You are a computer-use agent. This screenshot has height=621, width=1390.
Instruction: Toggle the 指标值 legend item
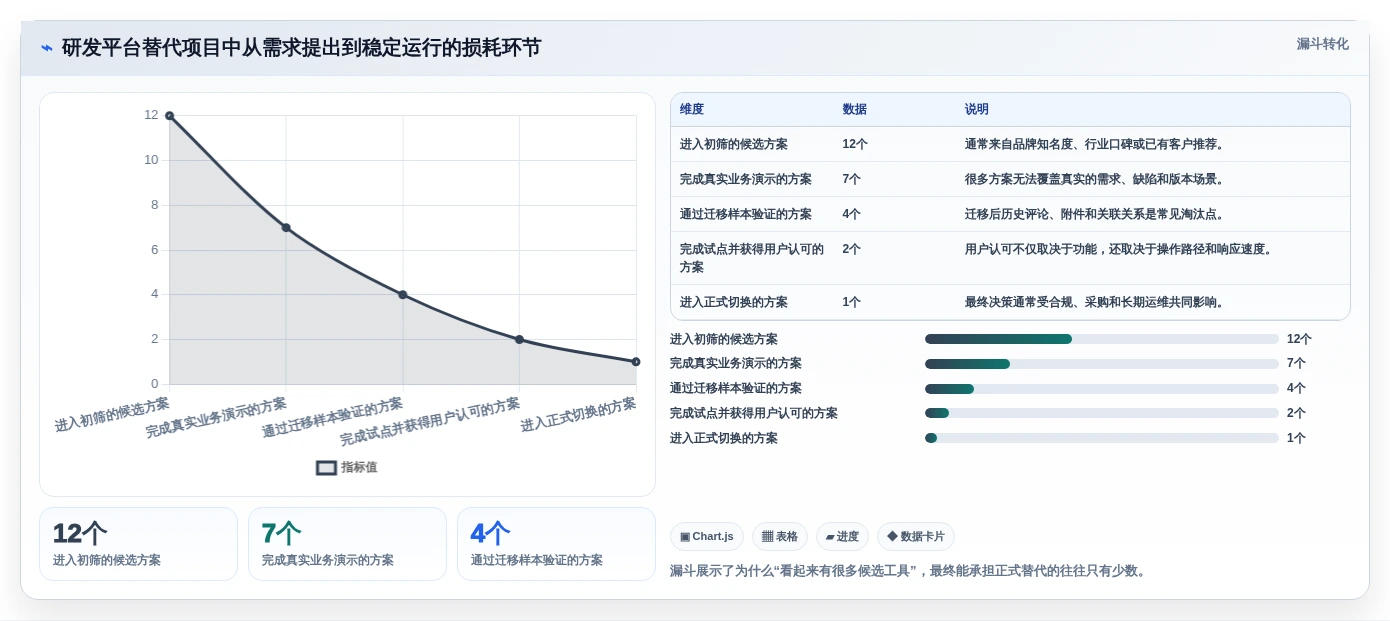[x=347, y=467]
